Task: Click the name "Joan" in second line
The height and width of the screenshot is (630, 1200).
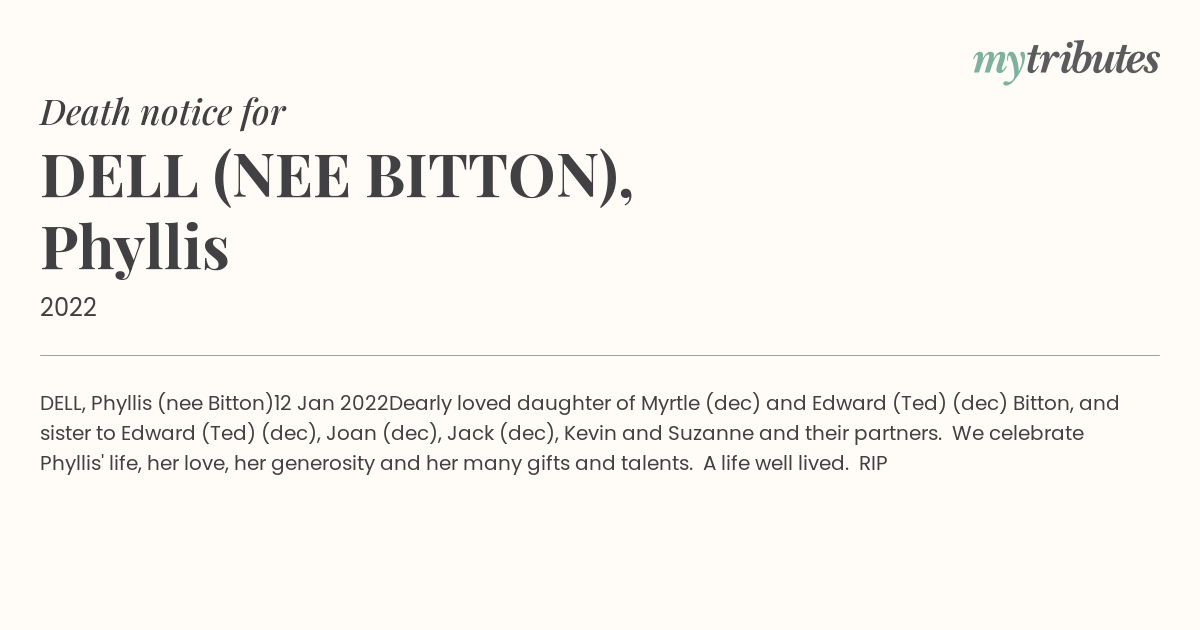Action: click(347, 433)
